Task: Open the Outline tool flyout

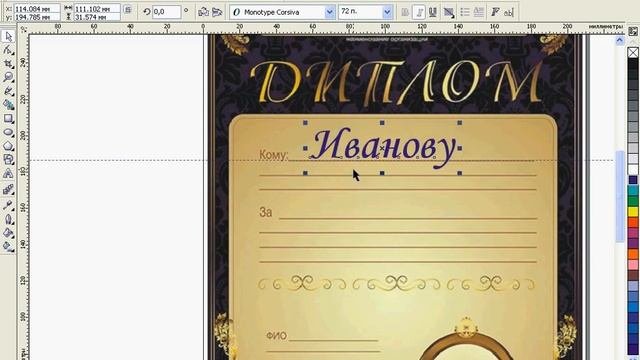Action: [x=8, y=220]
